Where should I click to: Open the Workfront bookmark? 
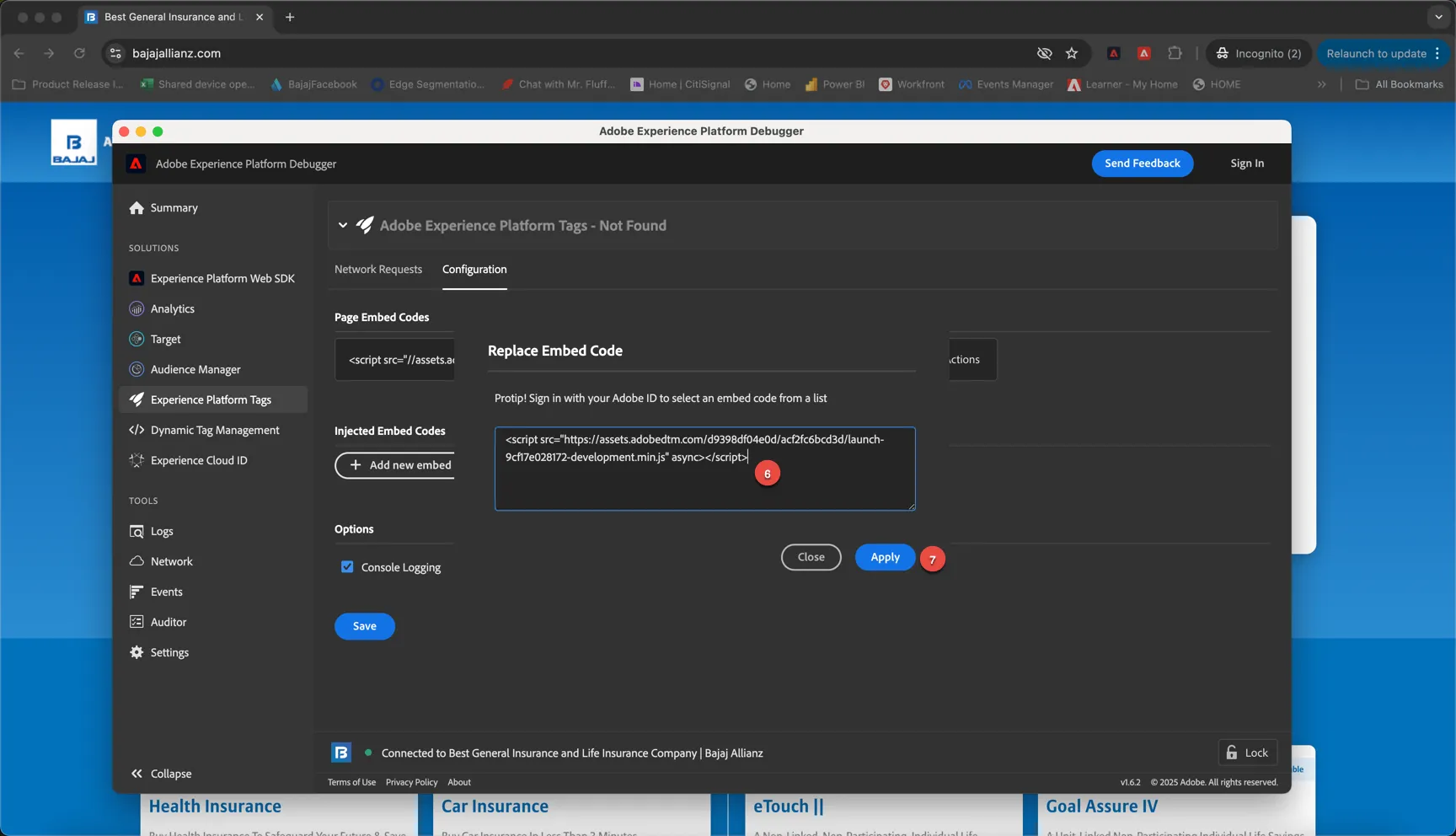(912, 84)
